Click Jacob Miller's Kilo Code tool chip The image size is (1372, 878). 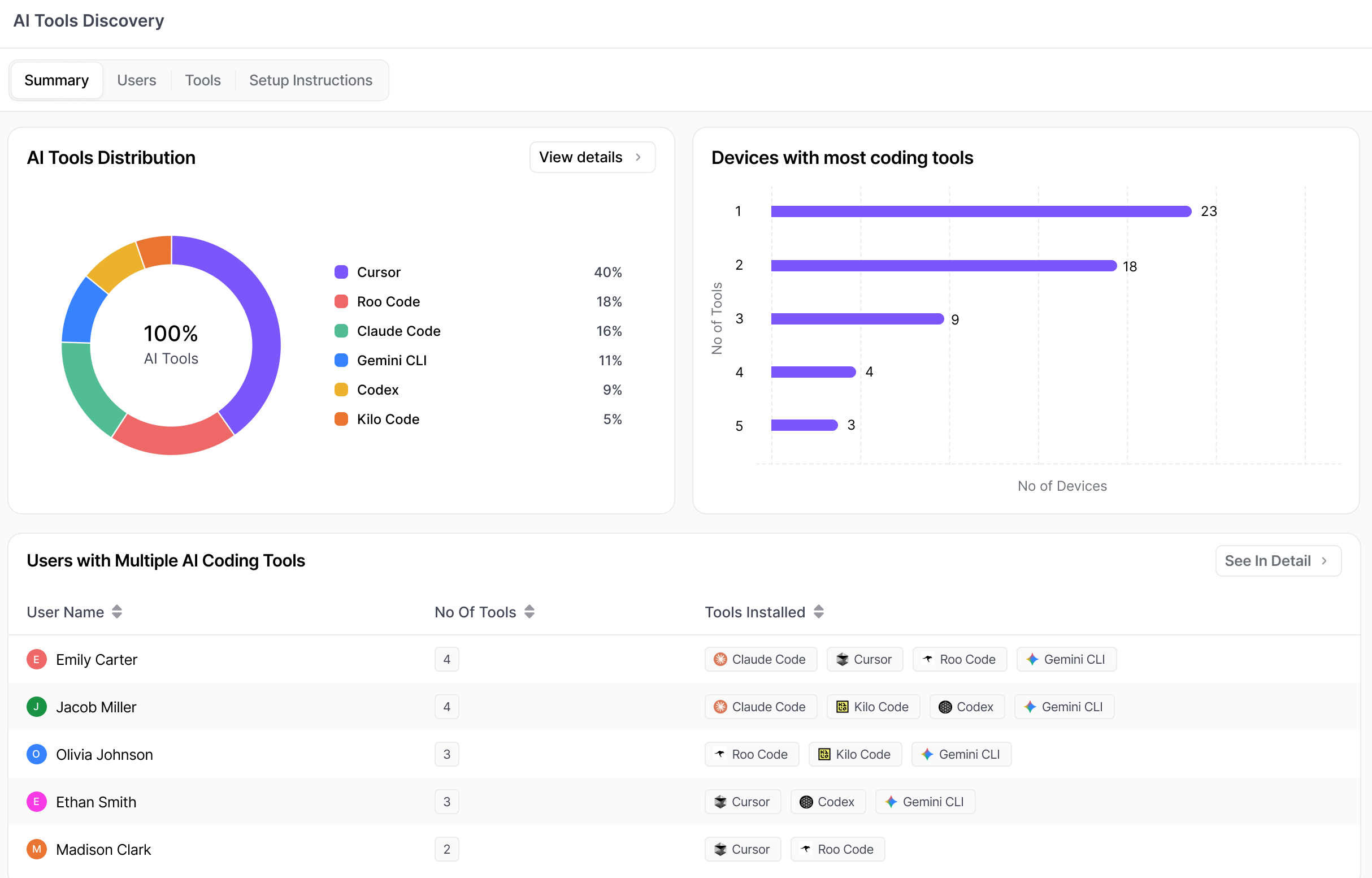pos(873,706)
